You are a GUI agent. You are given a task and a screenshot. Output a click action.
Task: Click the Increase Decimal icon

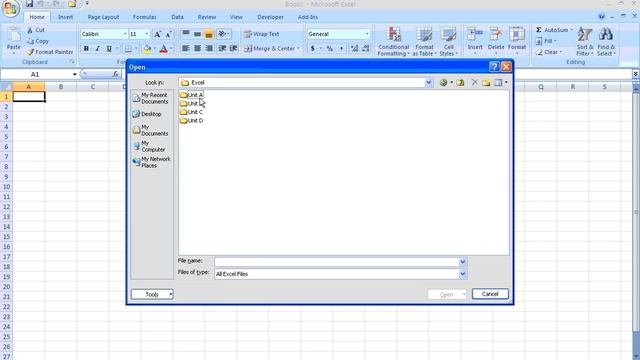(354, 49)
